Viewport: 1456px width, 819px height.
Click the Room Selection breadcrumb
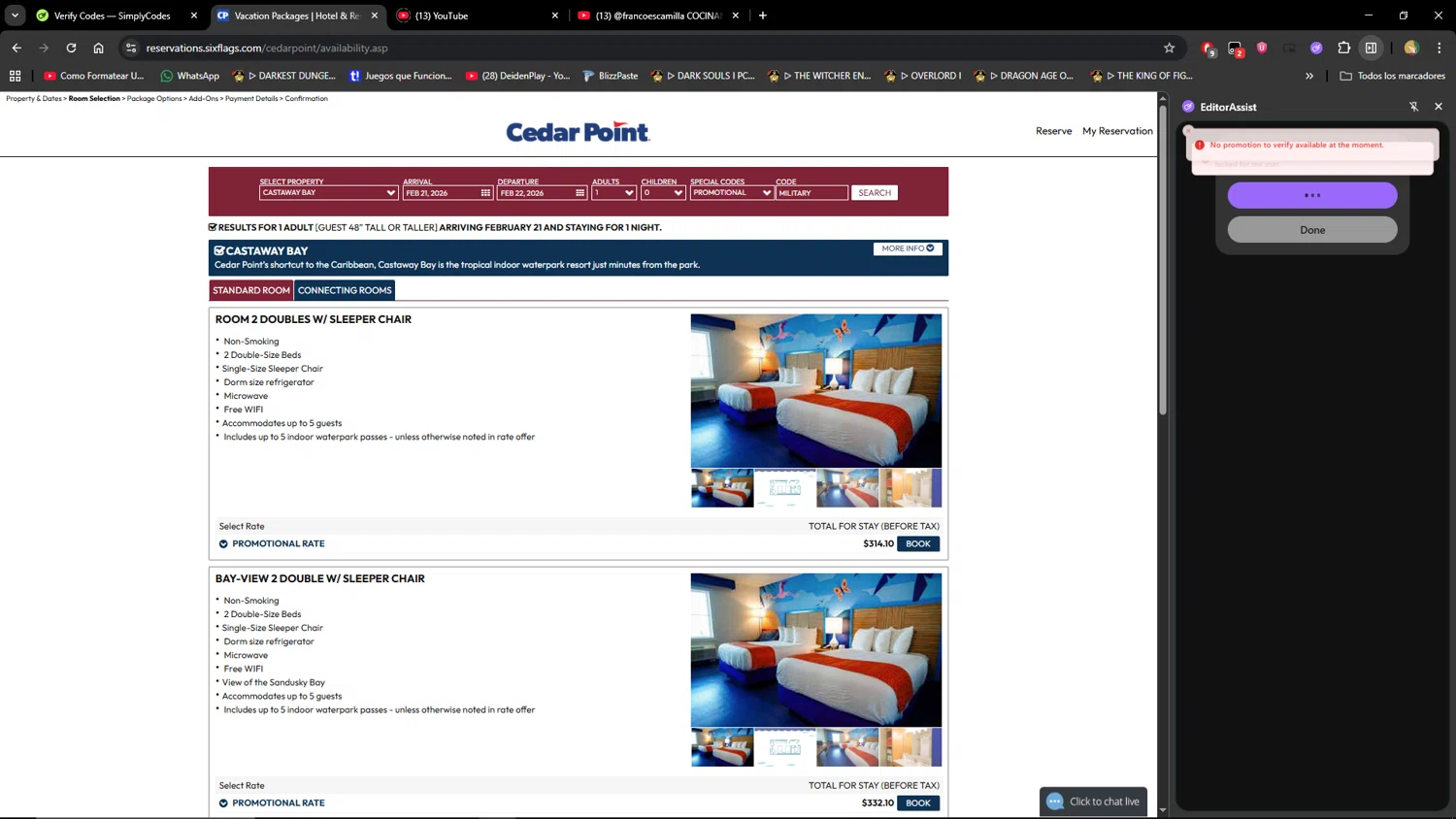(x=94, y=98)
